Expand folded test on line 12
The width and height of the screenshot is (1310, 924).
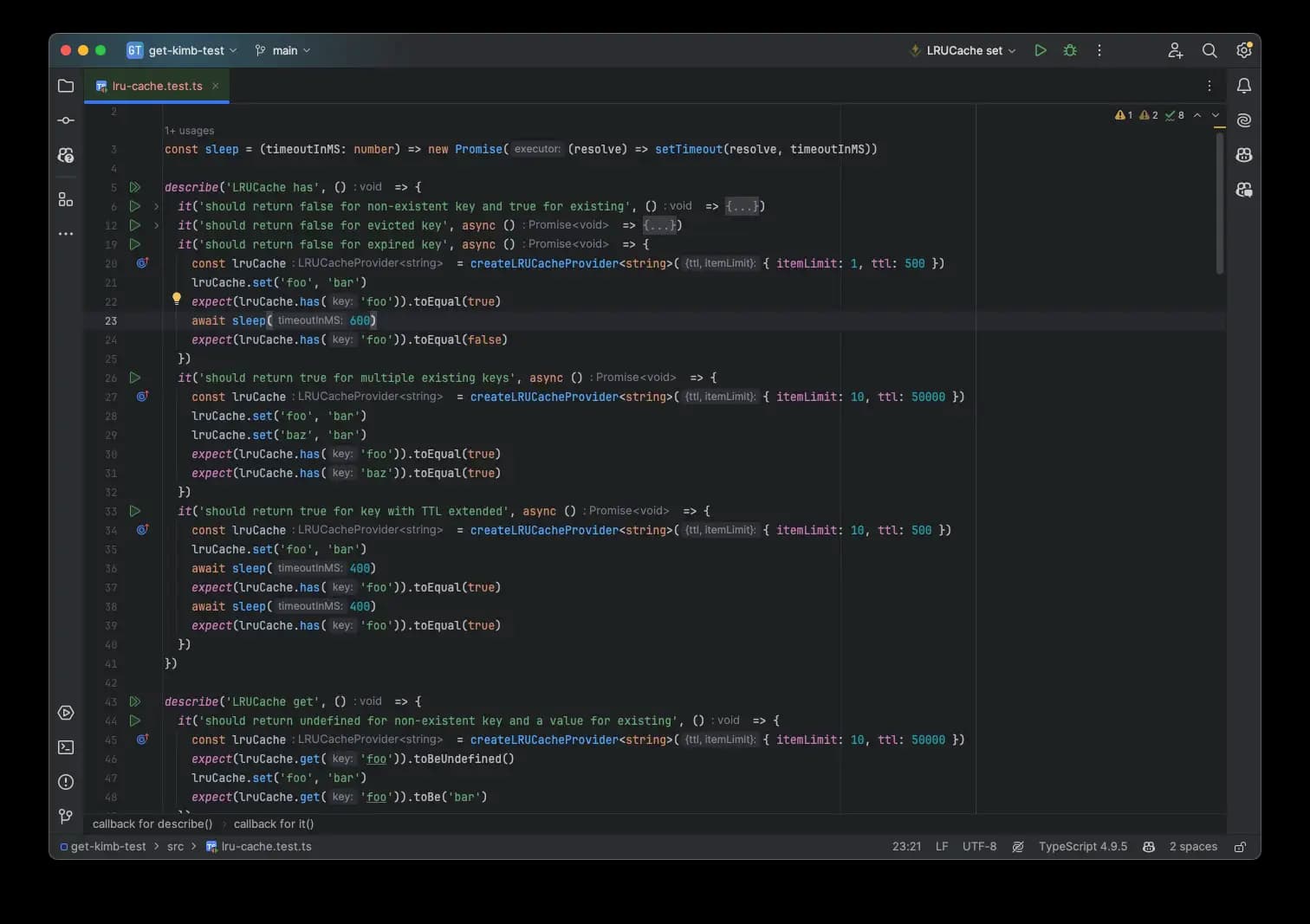156,225
